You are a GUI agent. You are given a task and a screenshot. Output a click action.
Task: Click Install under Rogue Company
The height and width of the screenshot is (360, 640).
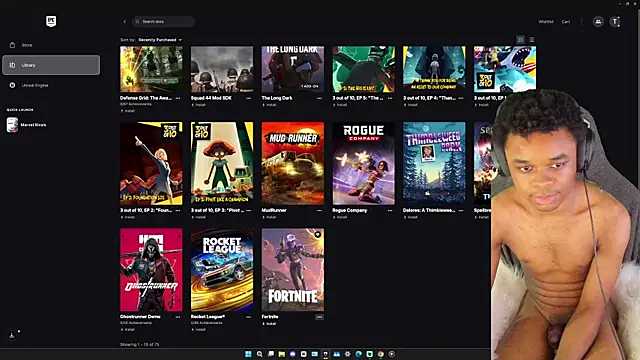point(340,217)
